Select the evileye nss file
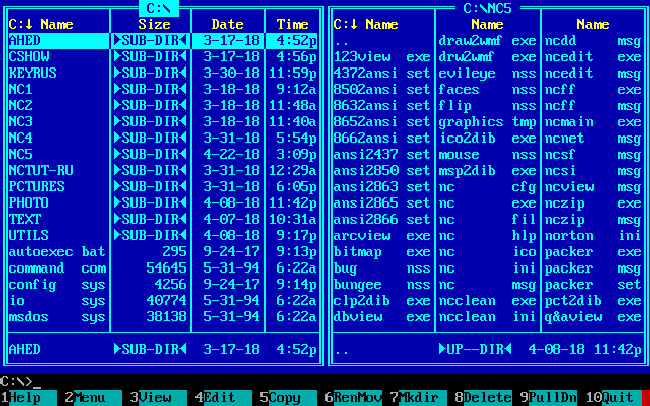 (488, 73)
